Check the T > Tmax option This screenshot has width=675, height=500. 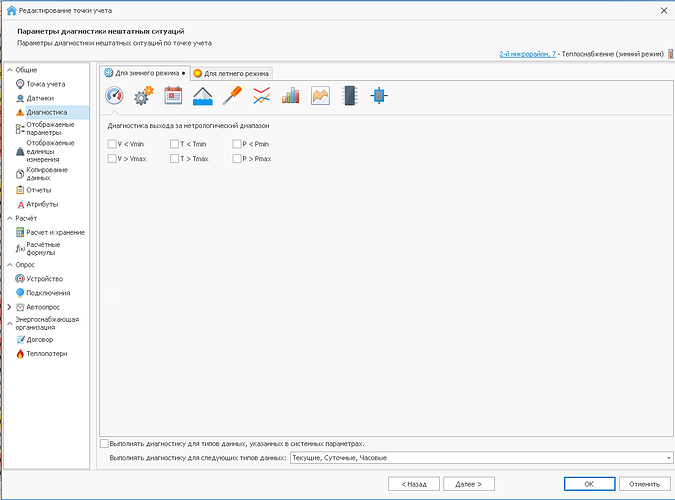pos(175,159)
